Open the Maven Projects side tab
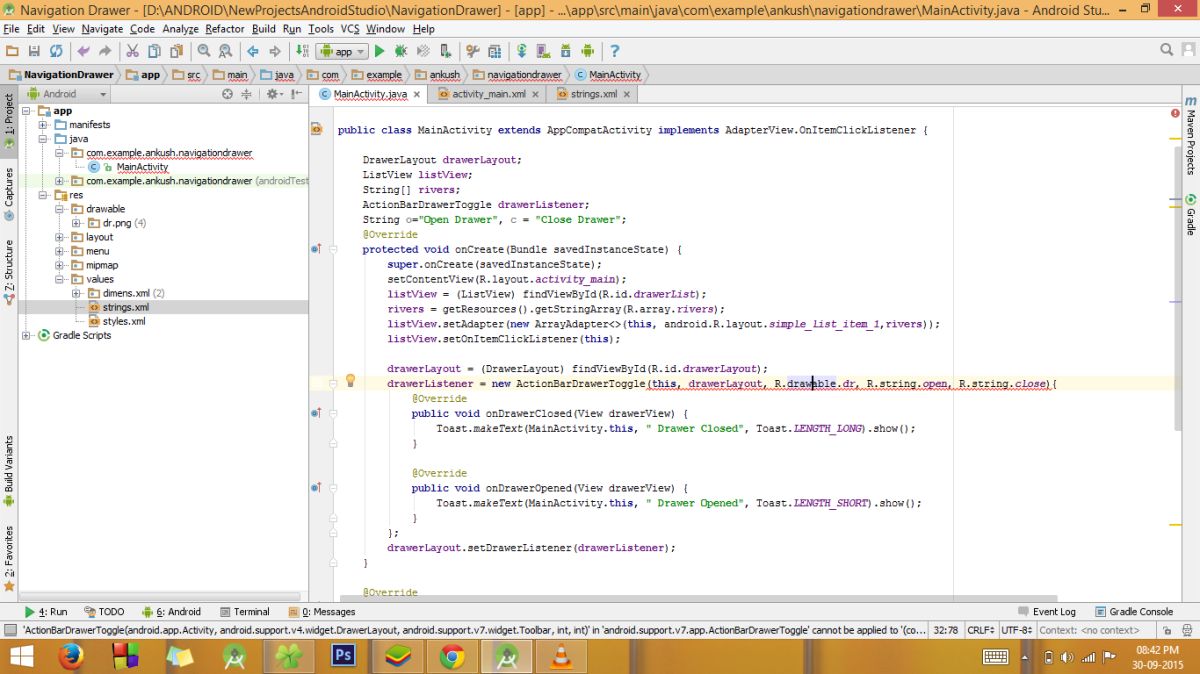Image resolution: width=1200 pixels, height=674 pixels. pos(1190,135)
